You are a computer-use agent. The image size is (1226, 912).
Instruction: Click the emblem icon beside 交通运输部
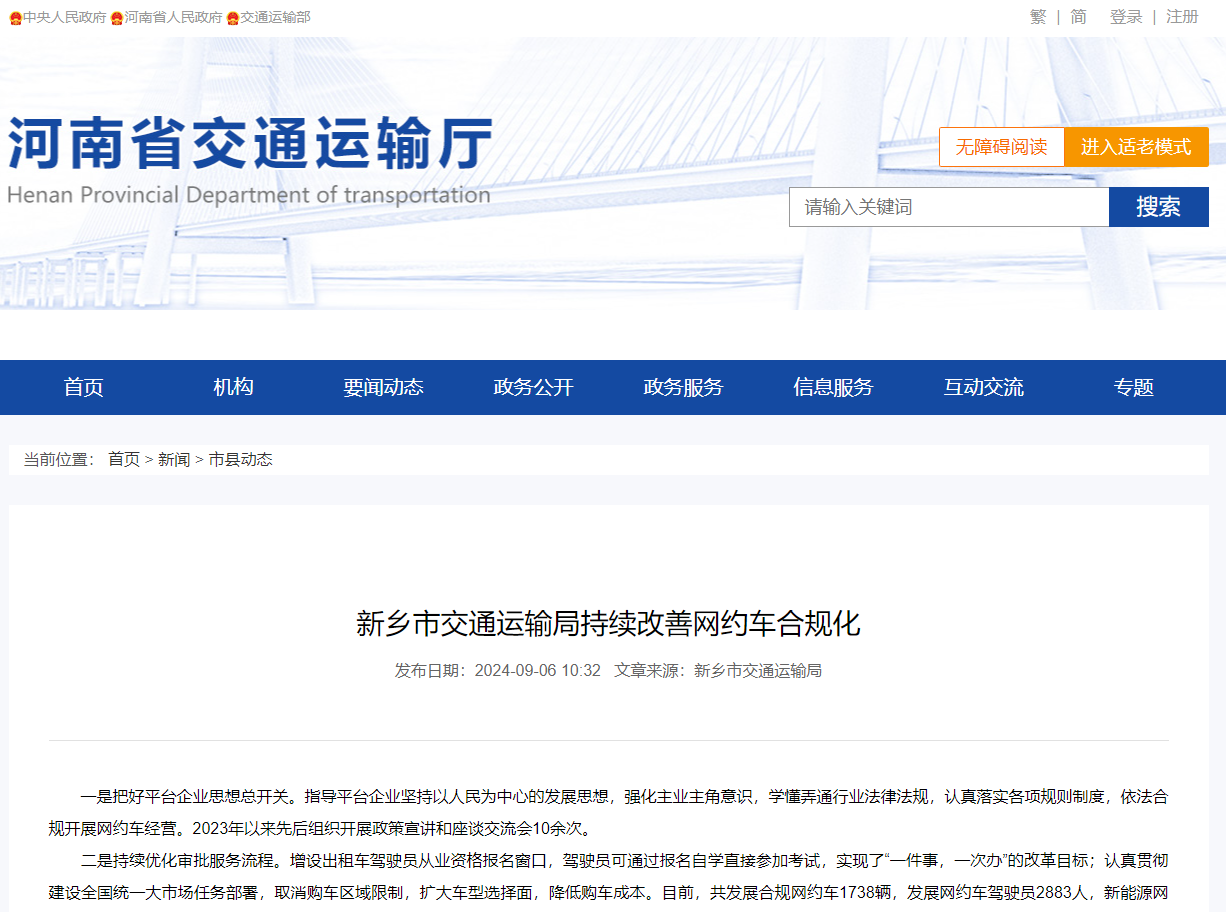tap(233, 18)
